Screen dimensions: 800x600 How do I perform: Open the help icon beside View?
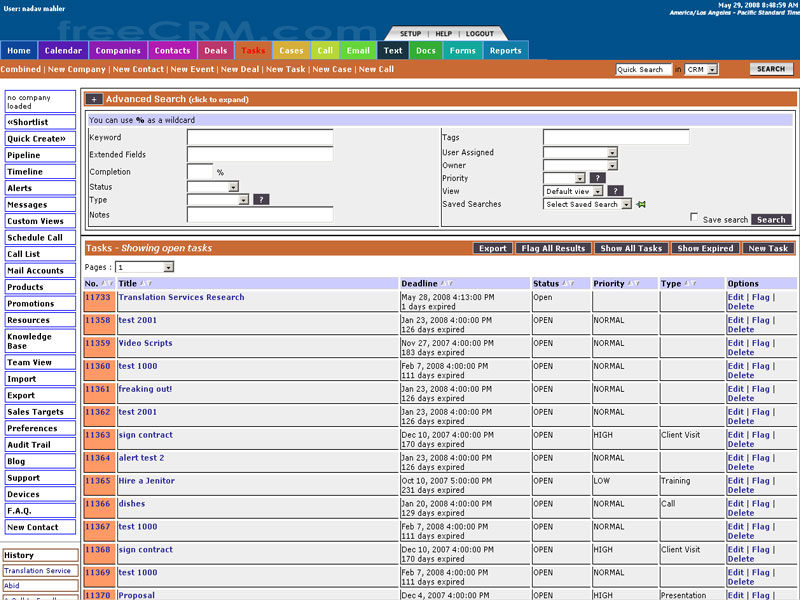pos(615,191)
